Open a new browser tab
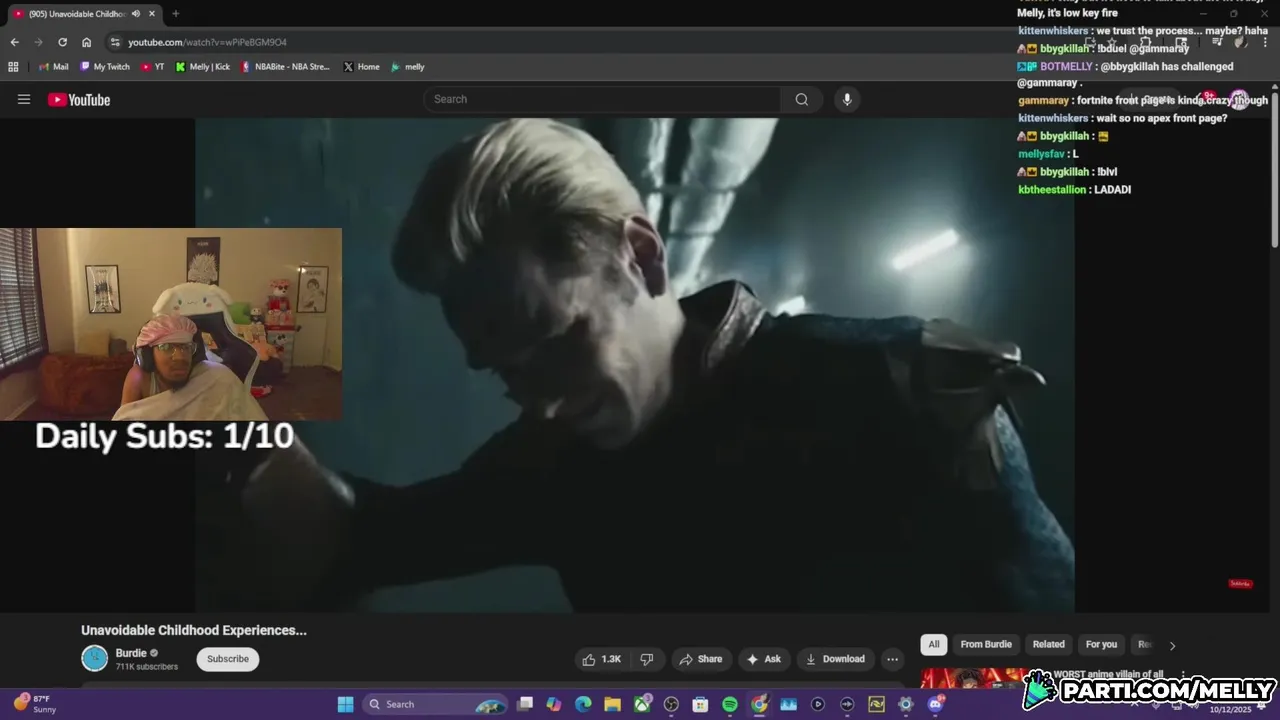The image size is (1280, 720). [x=175, y=14]
